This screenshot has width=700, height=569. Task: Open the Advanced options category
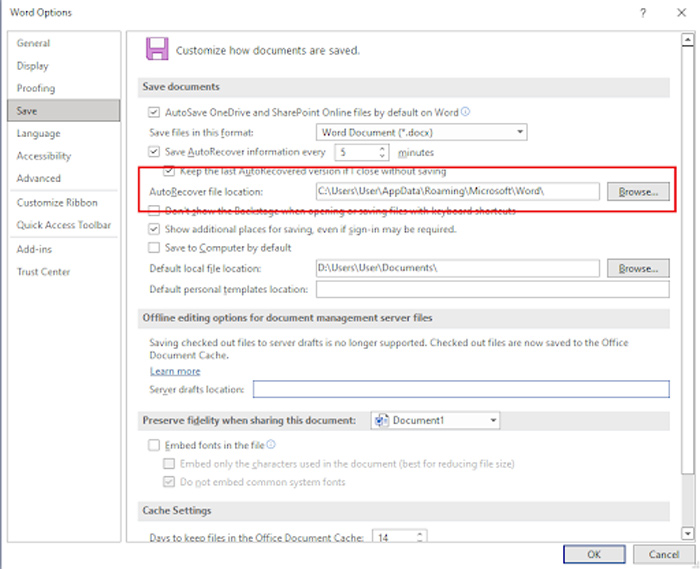38,178
